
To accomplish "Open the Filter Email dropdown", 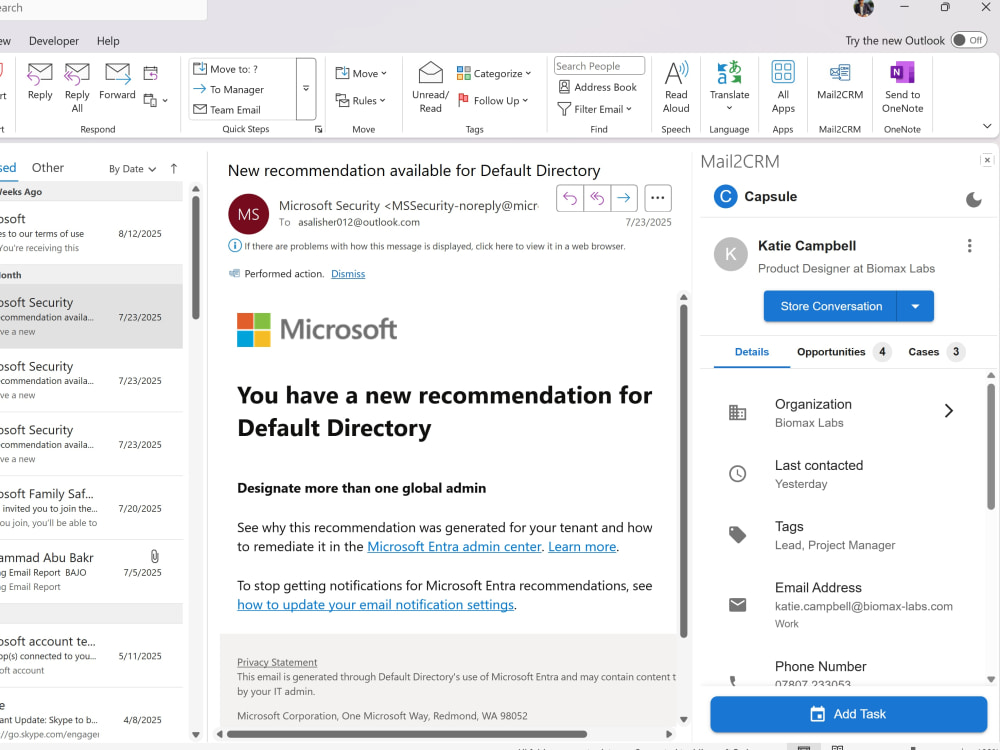I will (594, 109).
